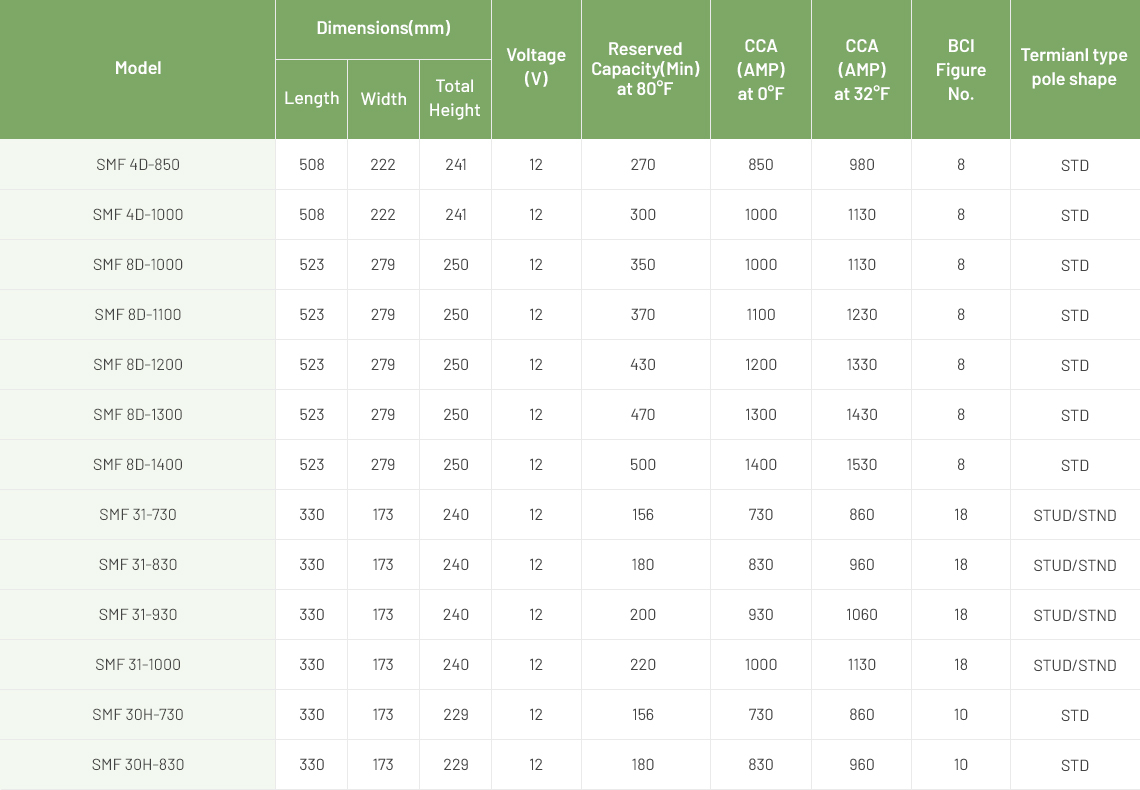Select the SMF 8D-1000 row label

pos(137,265)
